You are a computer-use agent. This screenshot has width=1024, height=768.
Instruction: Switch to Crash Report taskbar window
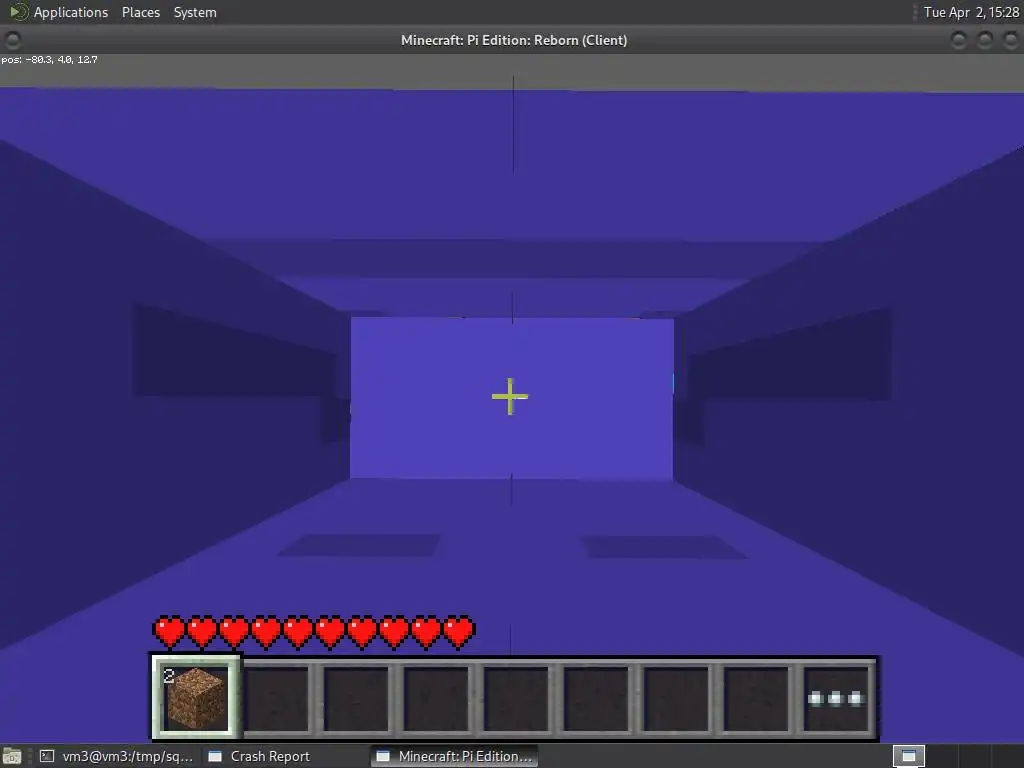pyautogui.click(x=259, y=756)
